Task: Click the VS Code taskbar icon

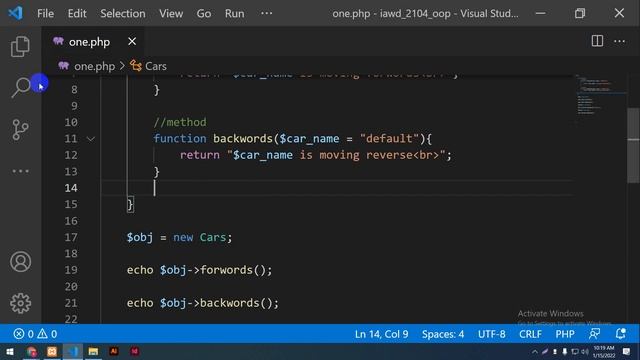Action: click(73, 351)
